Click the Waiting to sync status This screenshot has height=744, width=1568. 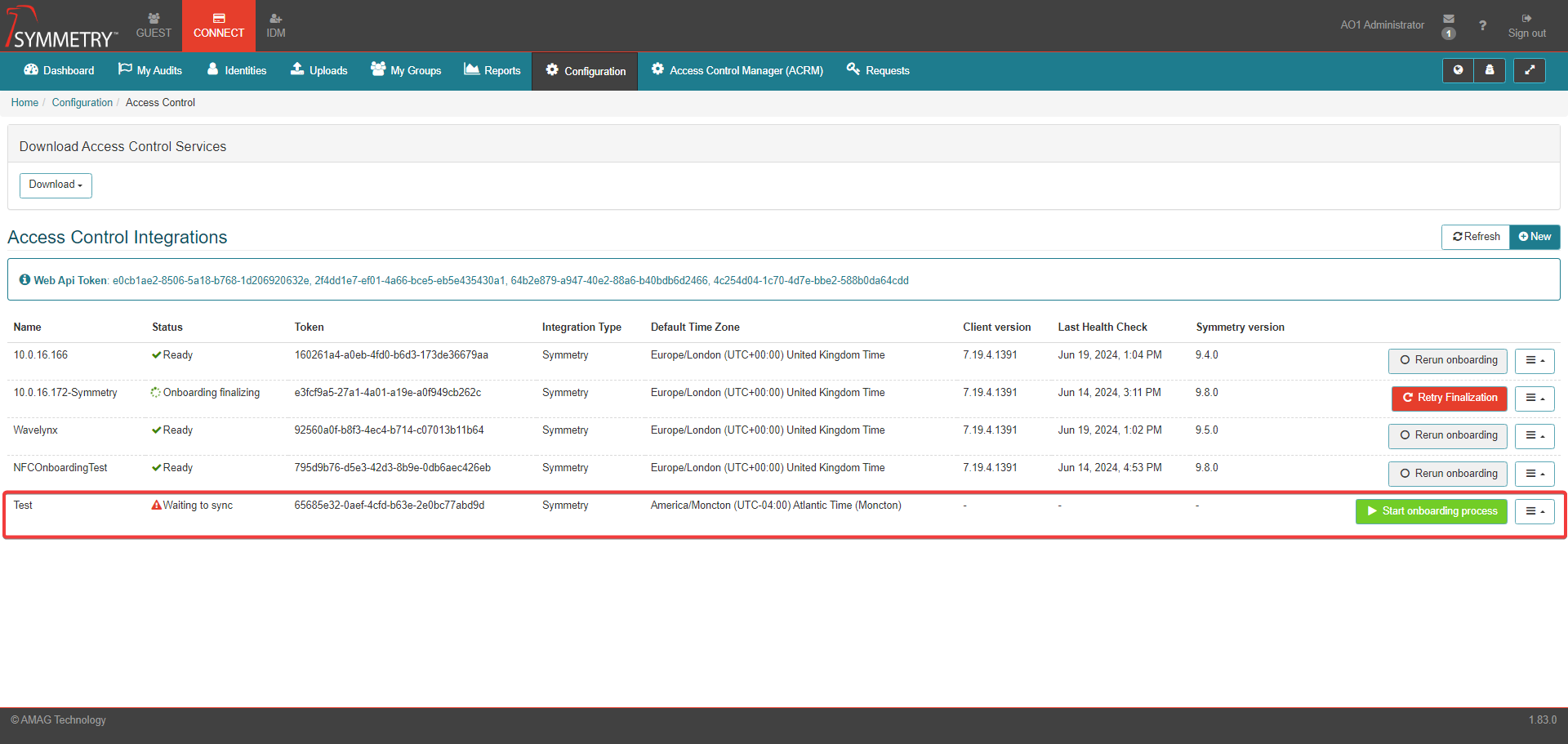[x=192, y=506]
